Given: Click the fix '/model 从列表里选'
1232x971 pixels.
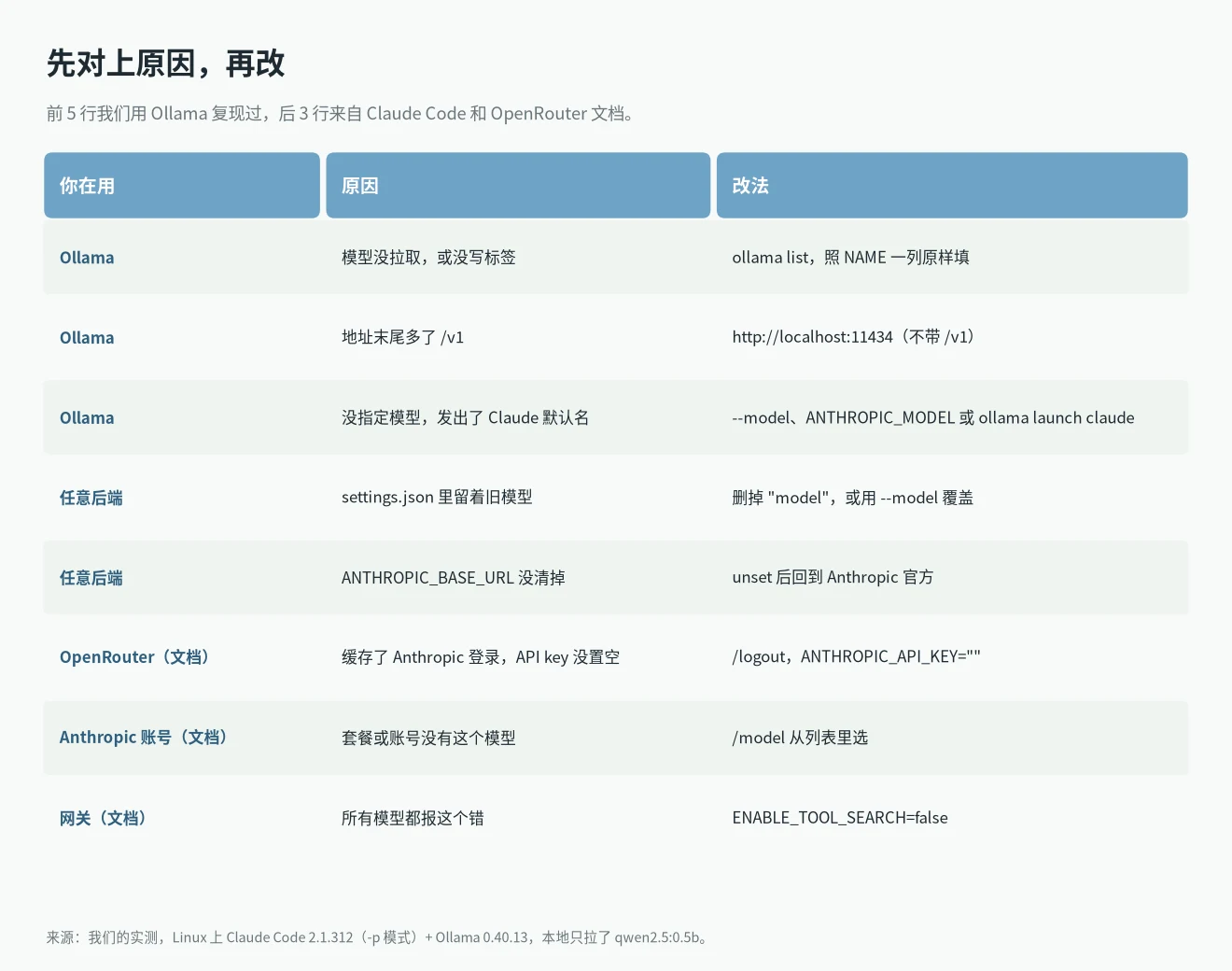Looking at the screenshot, I should coord(800,739).
